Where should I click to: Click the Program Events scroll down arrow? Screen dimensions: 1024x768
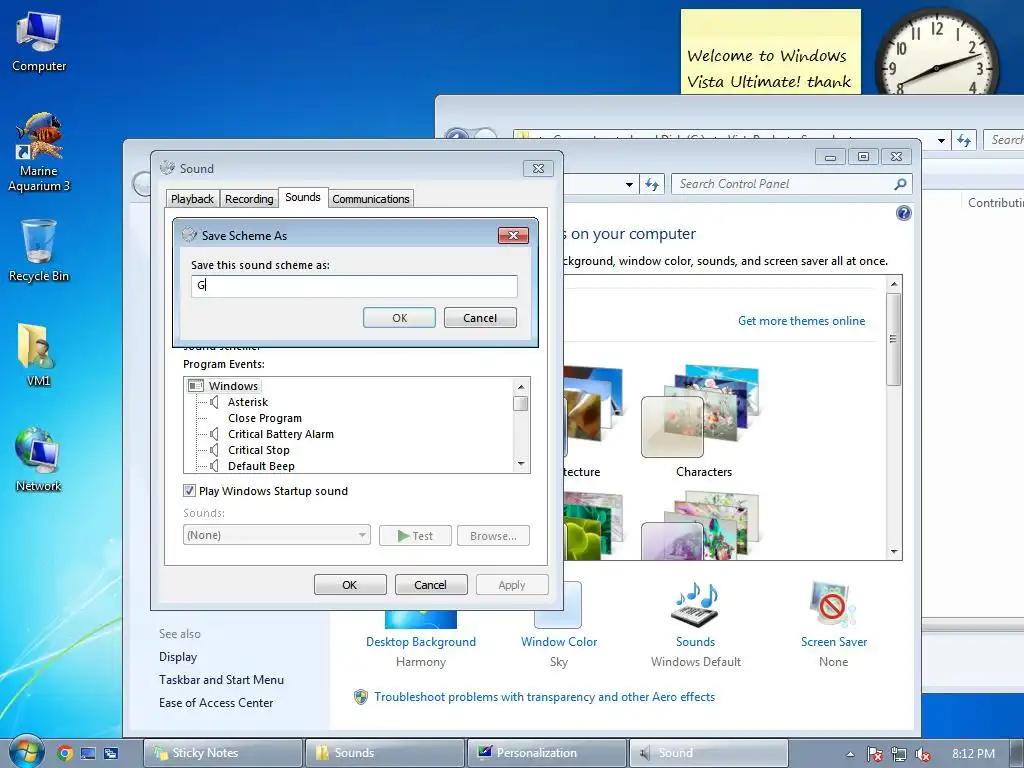pyautogui.click(x=521, y=464)
